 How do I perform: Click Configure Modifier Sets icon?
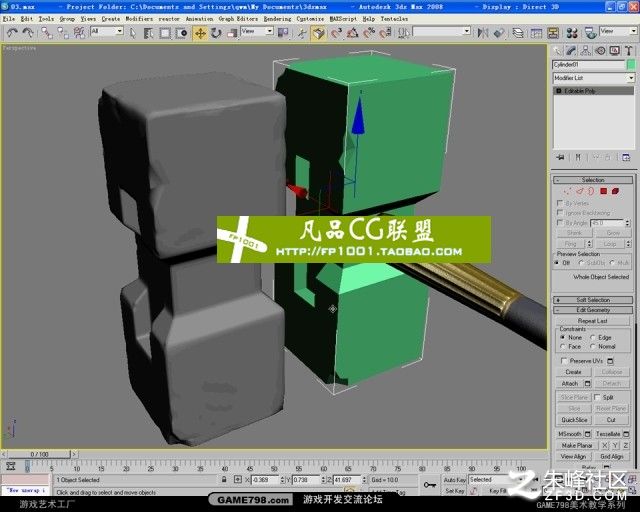tap(626, 158)
